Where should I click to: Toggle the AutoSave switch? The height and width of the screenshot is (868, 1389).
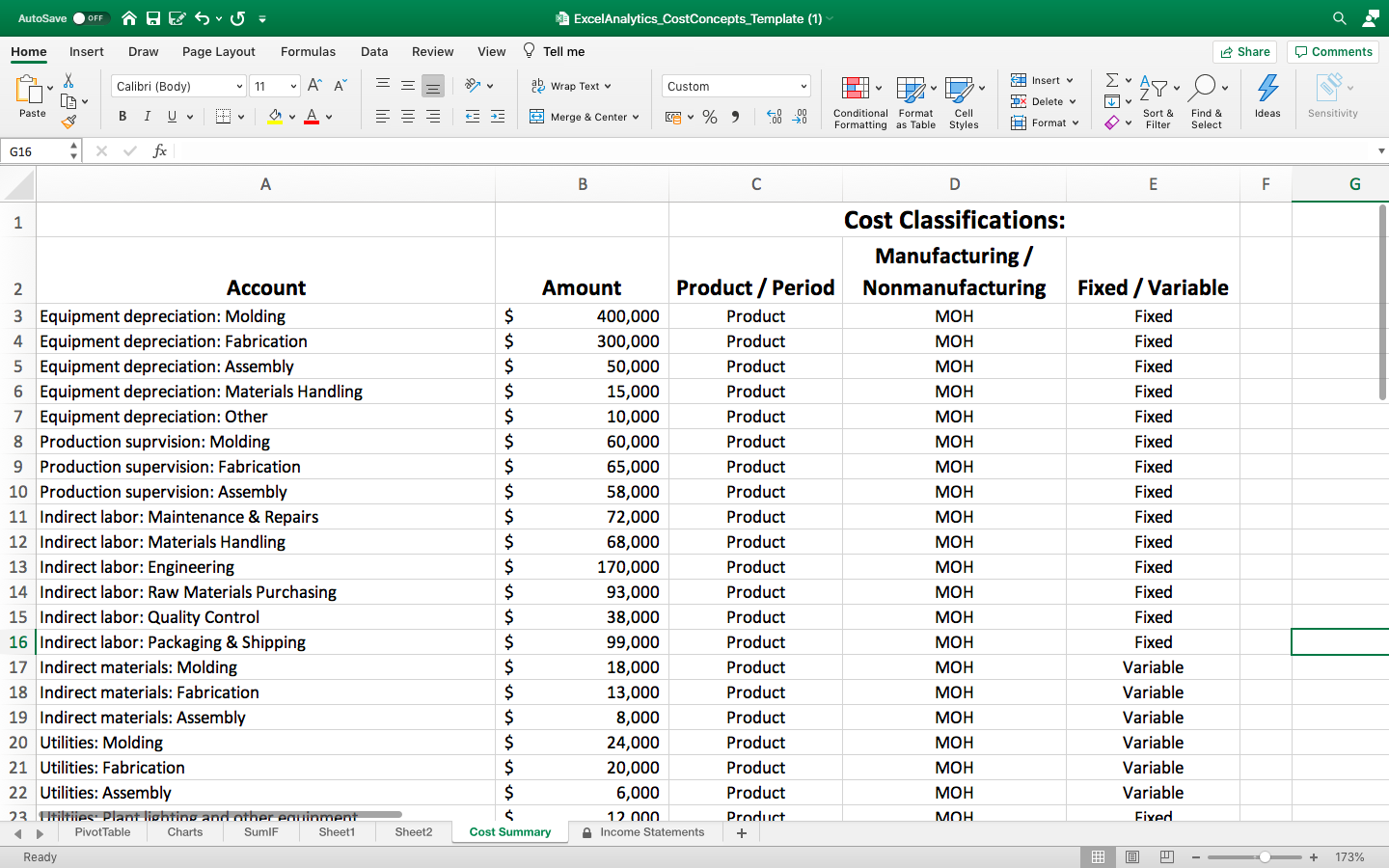89,18
